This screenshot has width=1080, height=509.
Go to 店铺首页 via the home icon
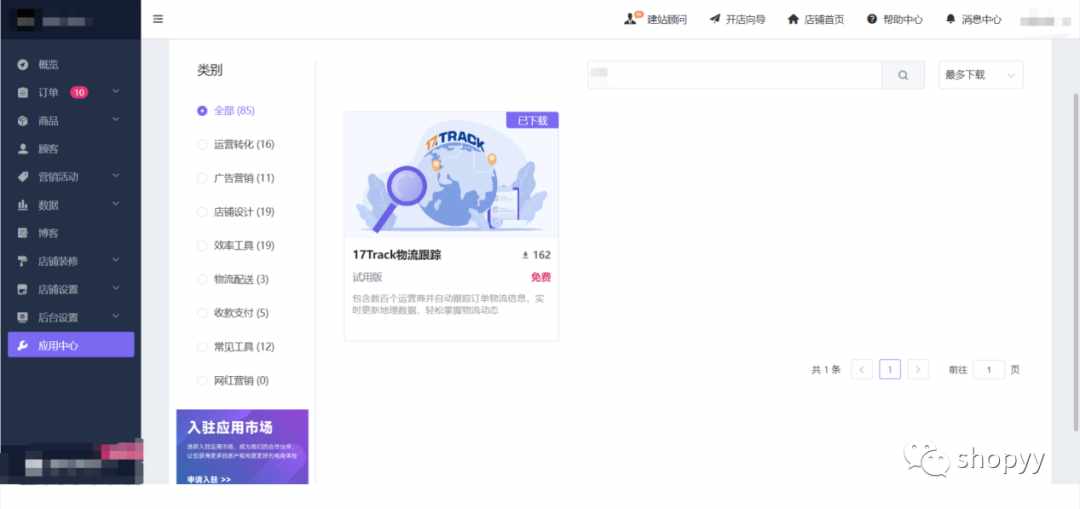pos(793,19)
